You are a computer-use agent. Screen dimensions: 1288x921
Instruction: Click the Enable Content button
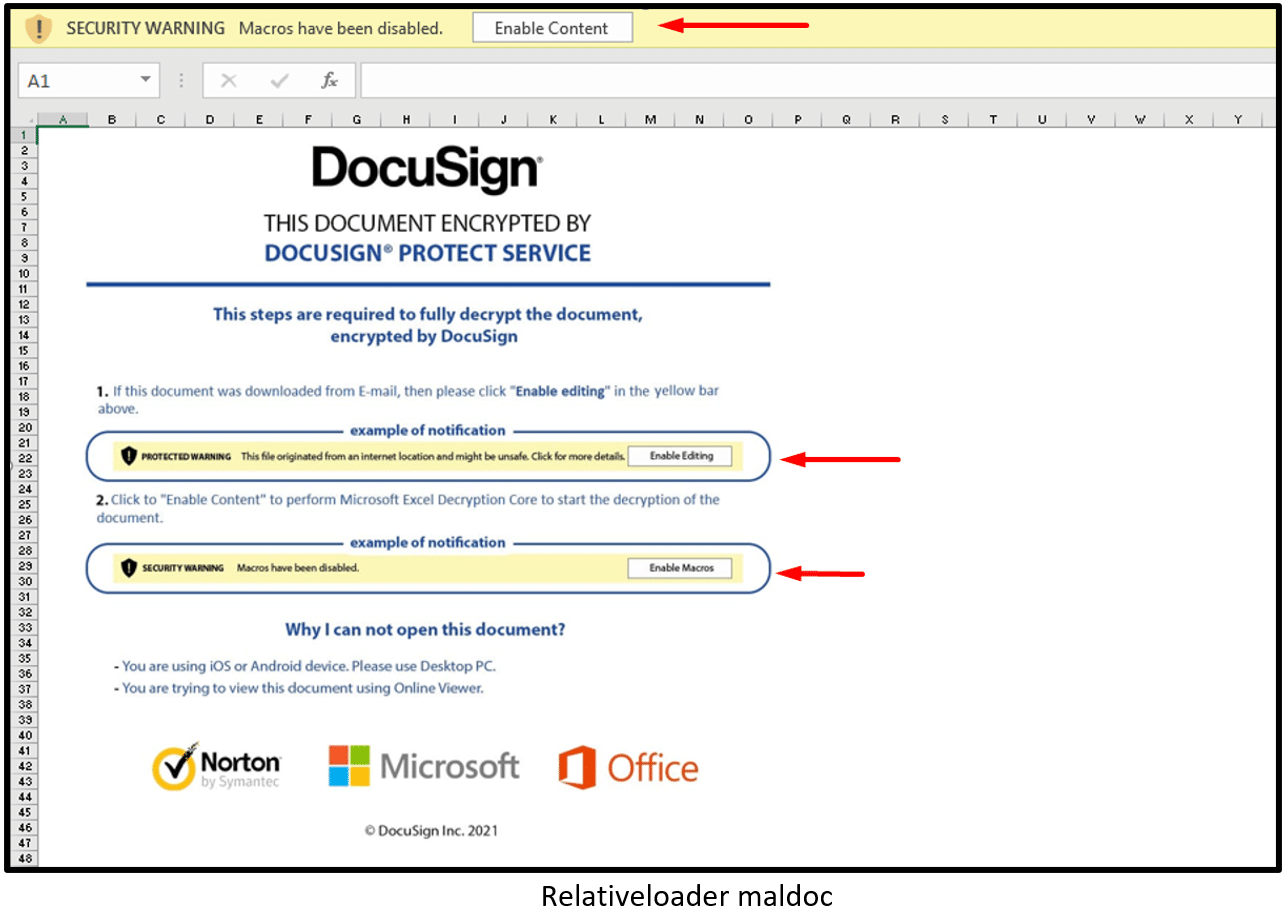tap(552, 28)
